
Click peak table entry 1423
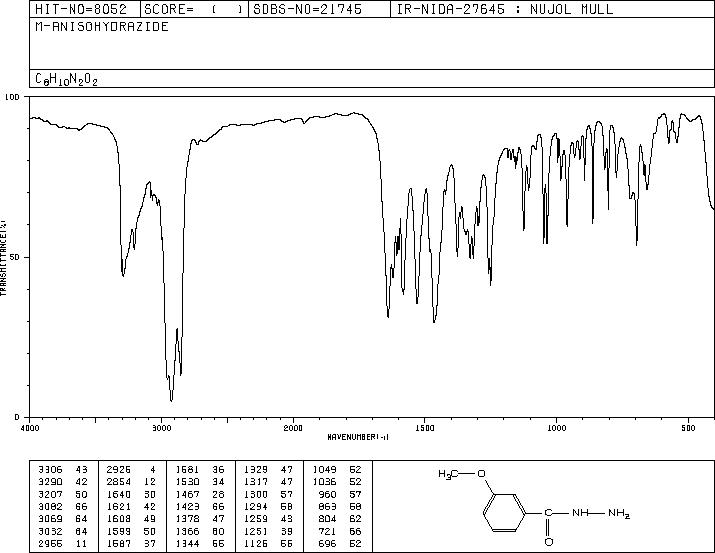coord(187,506)
